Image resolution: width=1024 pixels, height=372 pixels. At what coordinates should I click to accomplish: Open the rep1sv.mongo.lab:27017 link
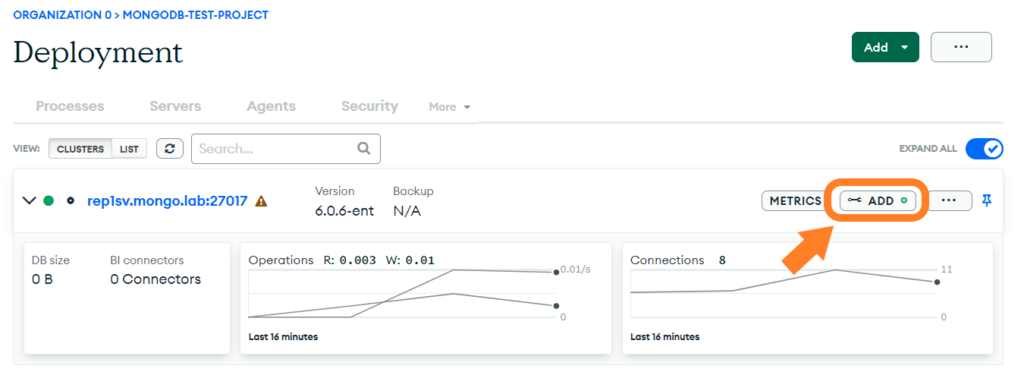(x=167, y=201)
